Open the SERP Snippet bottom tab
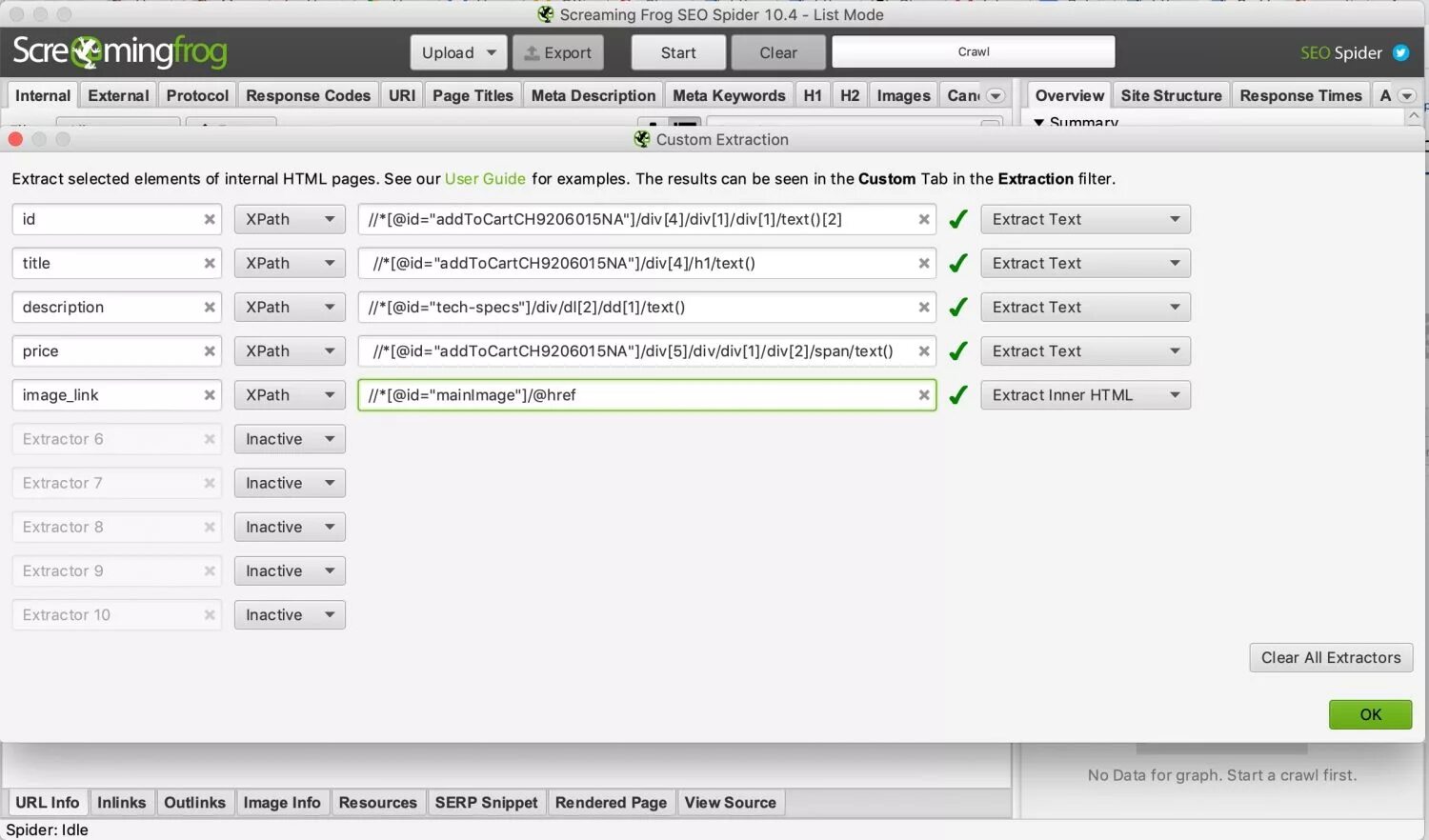The height and width of the screenshot is (840, 1429). click(486, 803)
